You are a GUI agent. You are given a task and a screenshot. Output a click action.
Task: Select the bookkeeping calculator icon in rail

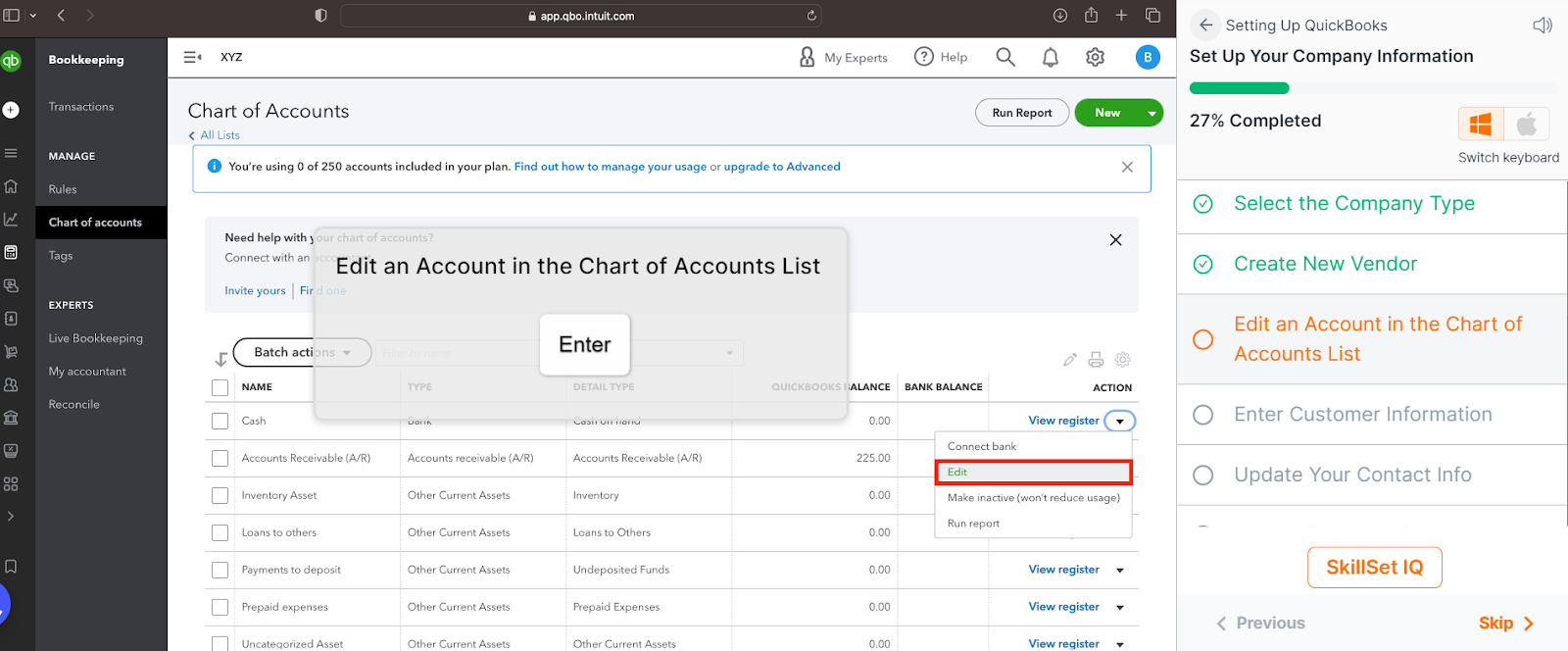click(x=11, y=252)
